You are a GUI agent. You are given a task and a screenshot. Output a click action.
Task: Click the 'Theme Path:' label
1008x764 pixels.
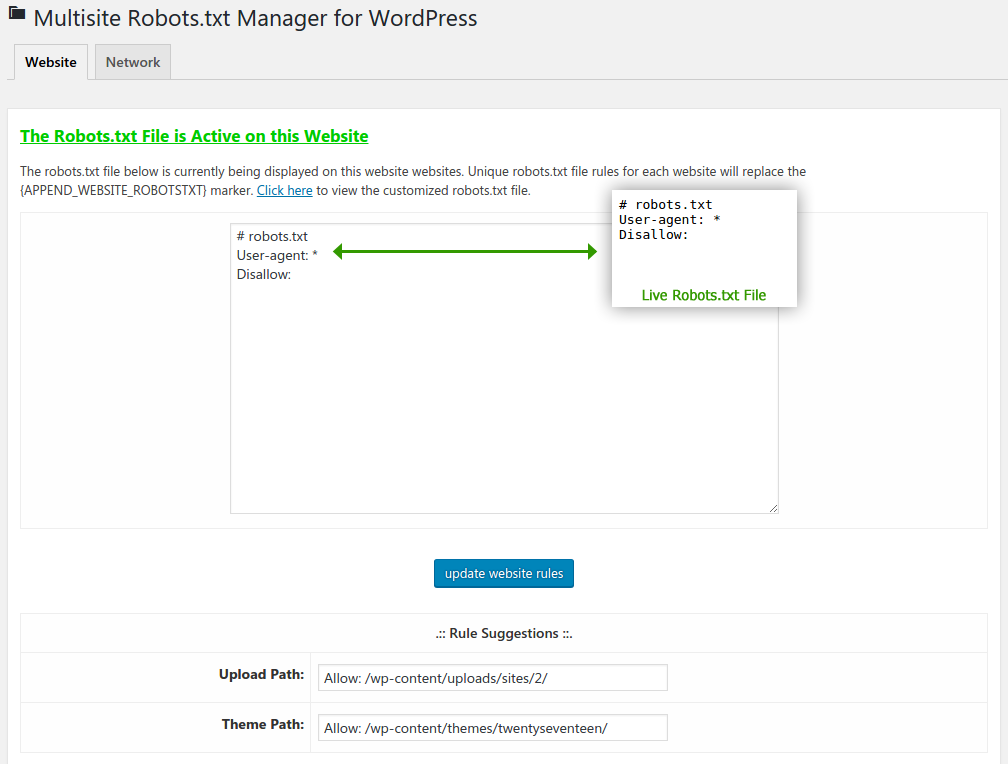pyautogui.click(x=263, y=724)
